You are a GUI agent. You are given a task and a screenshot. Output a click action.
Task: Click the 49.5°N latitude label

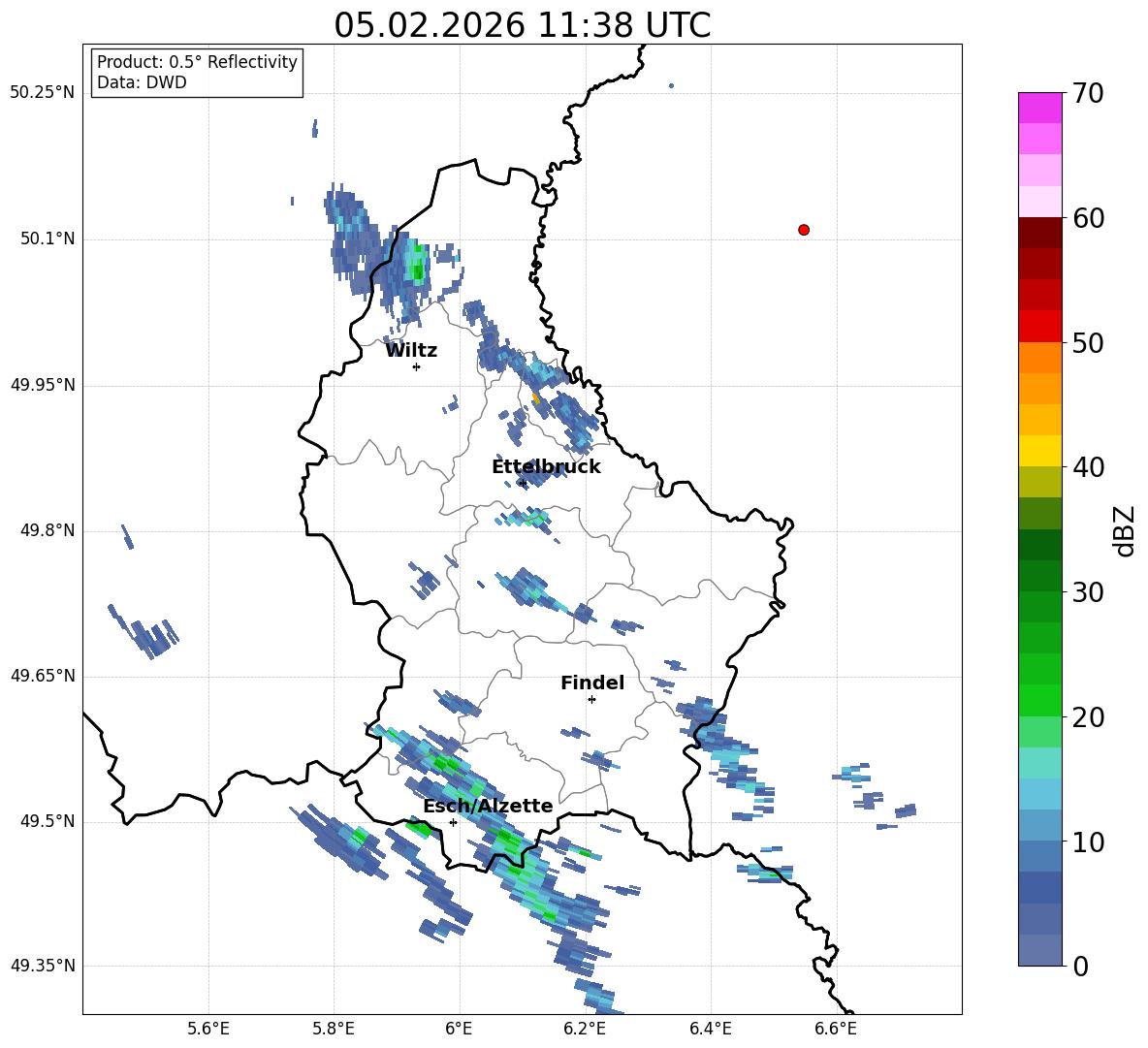[x=48, y=820]
